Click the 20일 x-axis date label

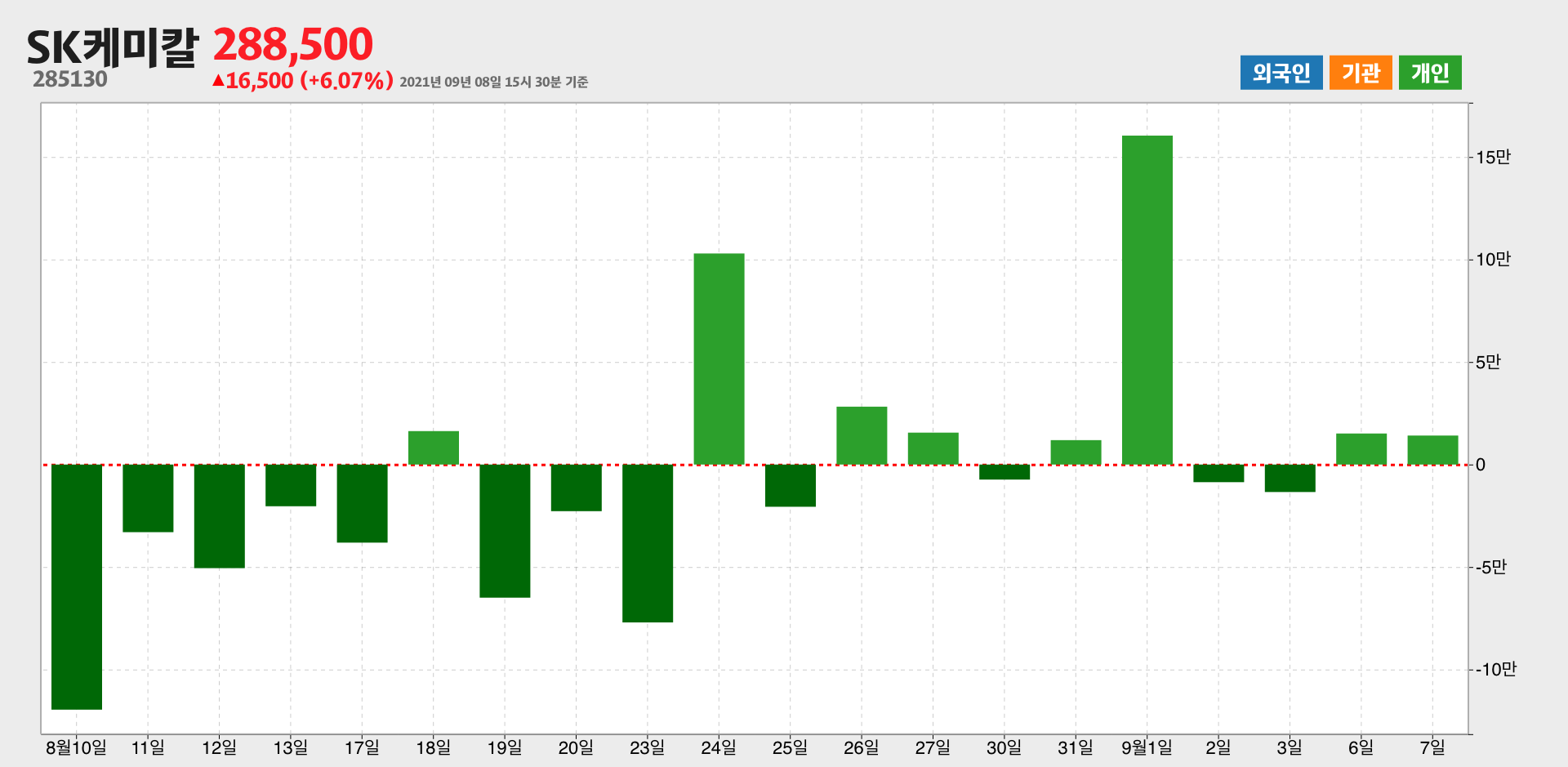[x=577, y=747]
